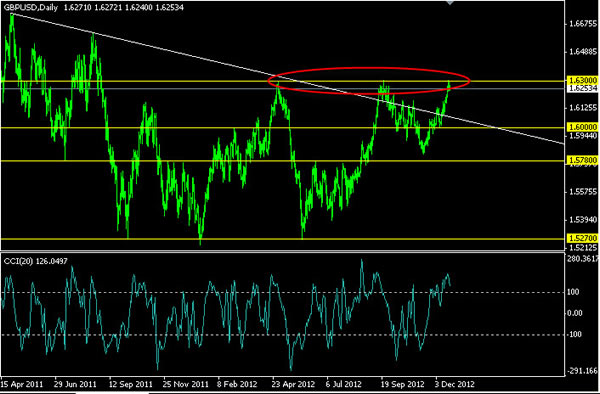Click the 25 Nov 2011 date label
Viewport: 600px width, 394px height.
186,384
